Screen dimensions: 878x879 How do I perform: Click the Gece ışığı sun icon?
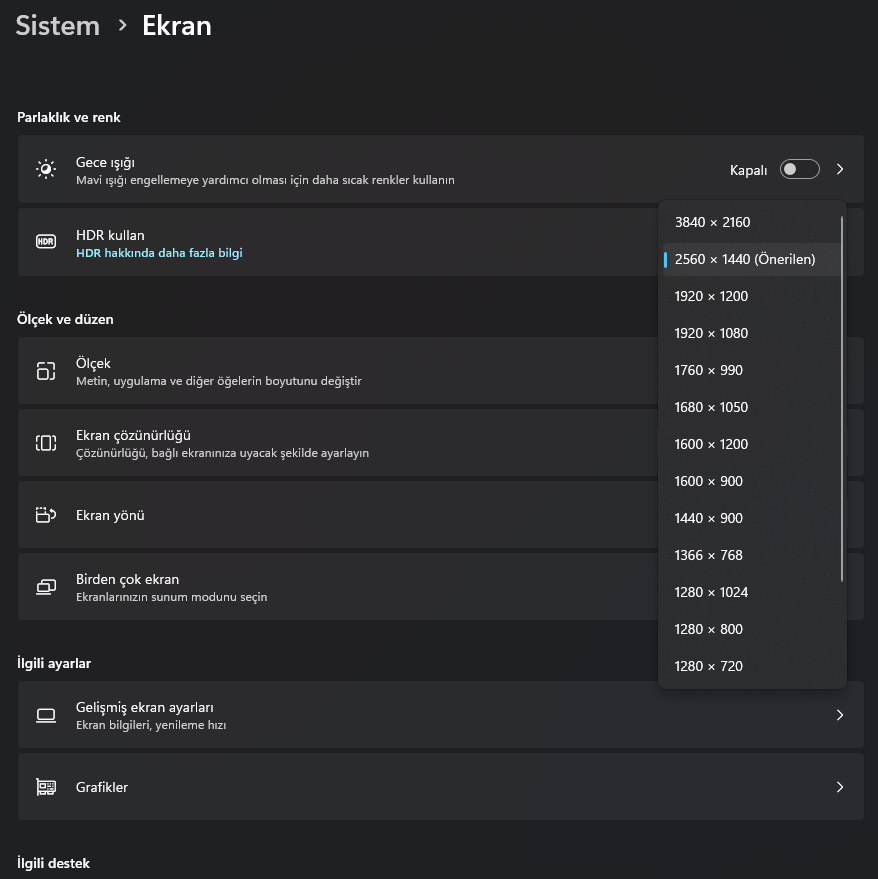(x=46, y=169)
